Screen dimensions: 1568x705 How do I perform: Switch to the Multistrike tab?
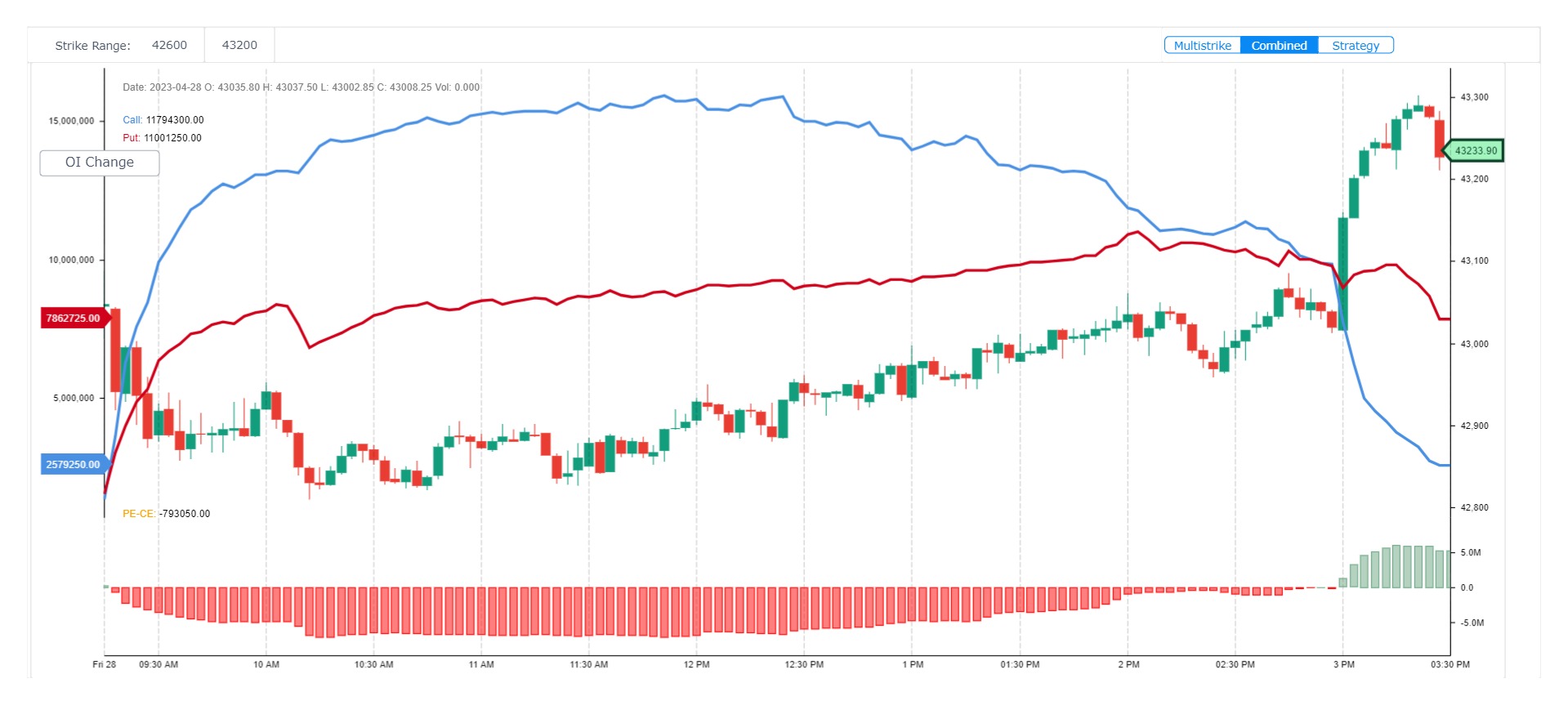(x=1202, y=46)
